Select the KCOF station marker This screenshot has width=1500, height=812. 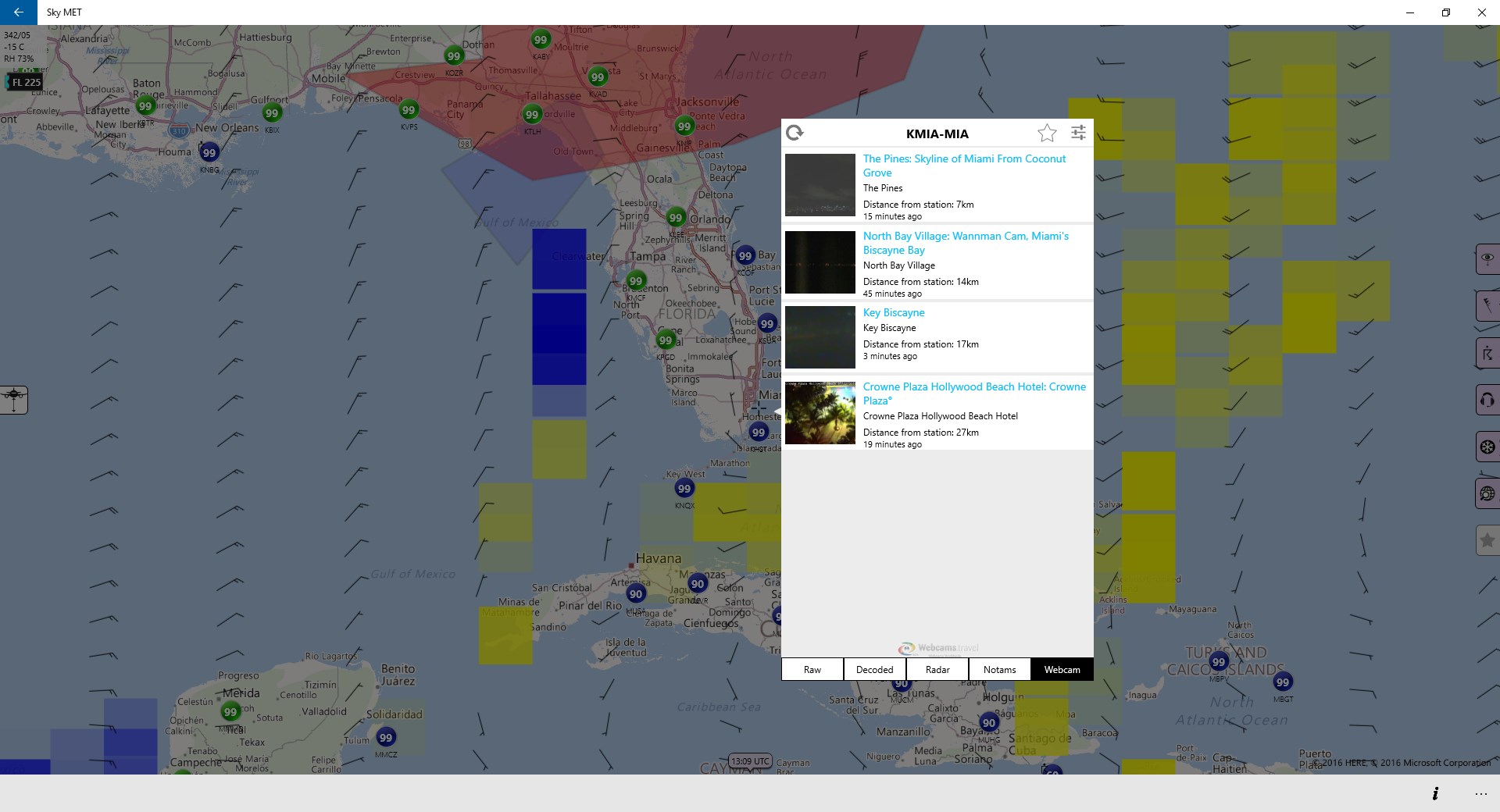(x=745, y=255)
